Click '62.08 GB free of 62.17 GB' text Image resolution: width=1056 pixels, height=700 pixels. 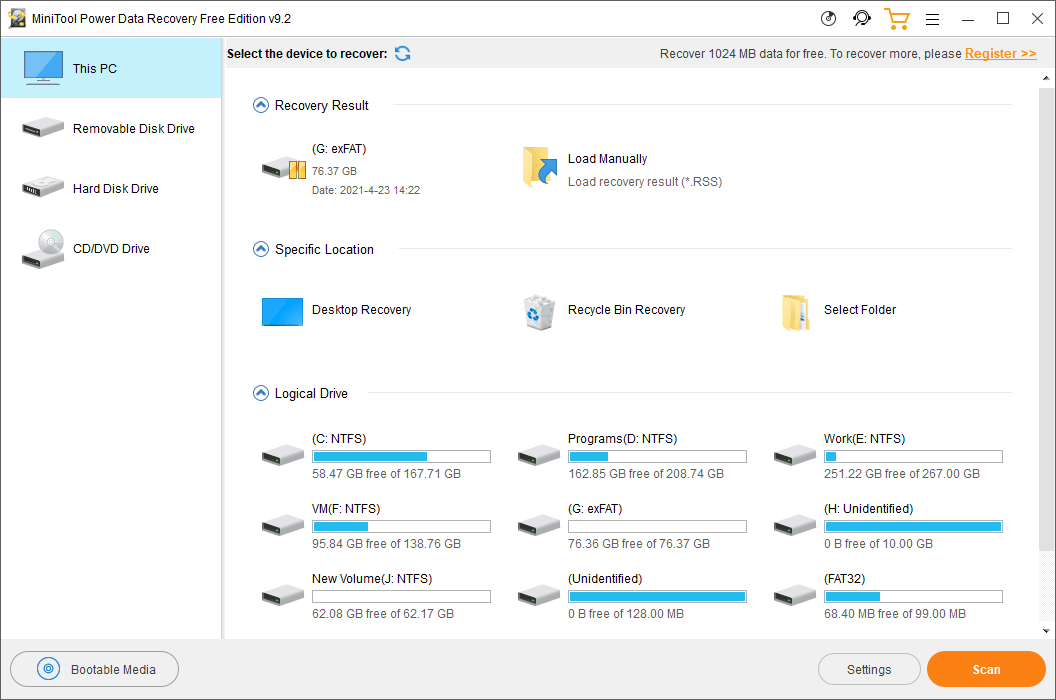pos(383,614)
